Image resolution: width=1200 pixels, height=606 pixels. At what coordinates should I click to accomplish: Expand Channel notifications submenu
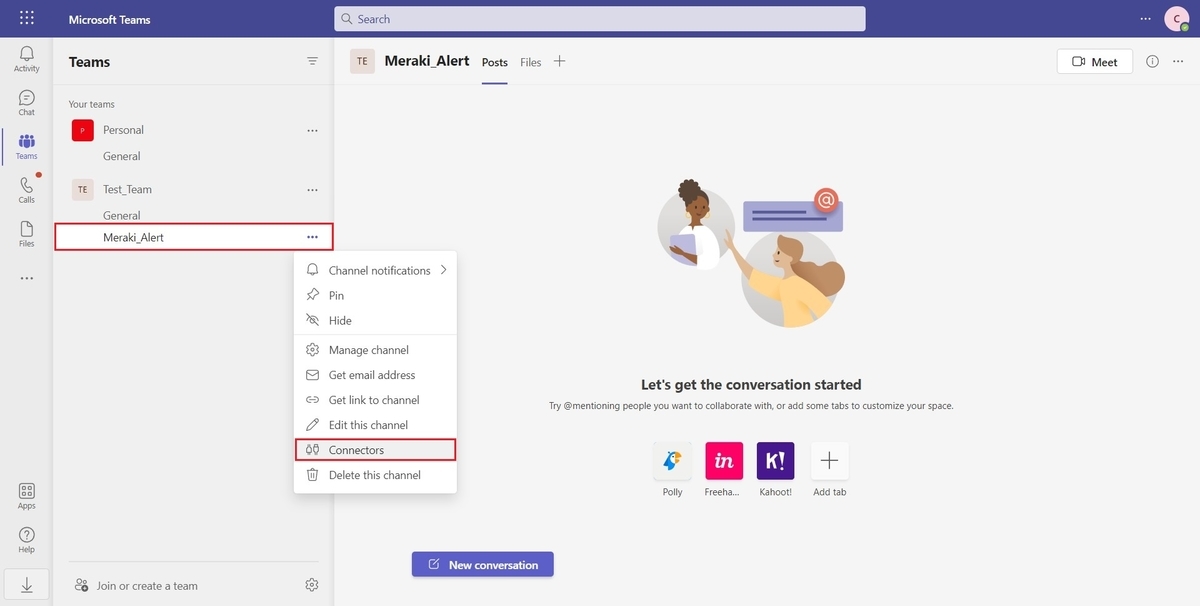point(375,270)
